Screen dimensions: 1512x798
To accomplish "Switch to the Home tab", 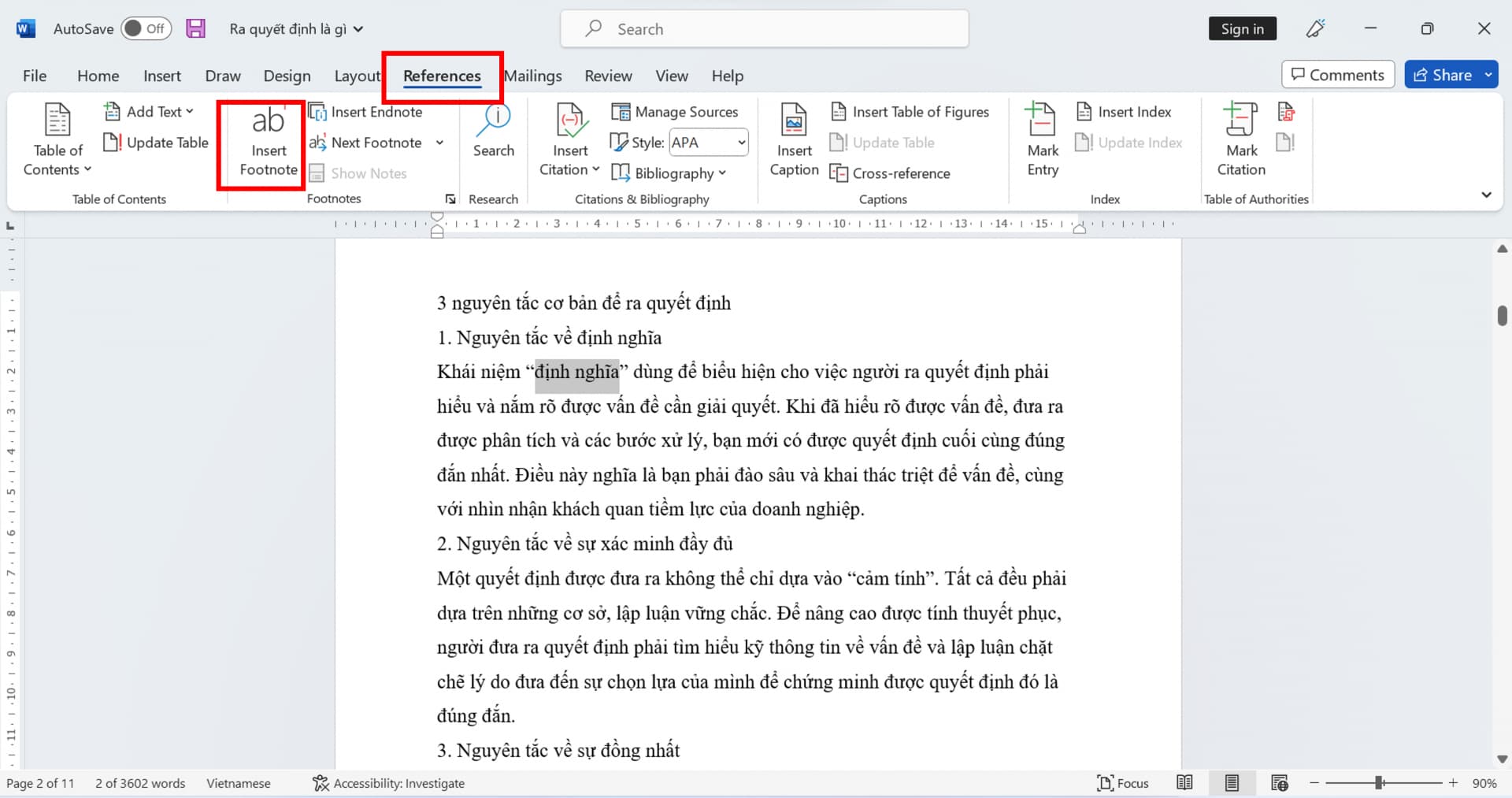I will 98,76.
